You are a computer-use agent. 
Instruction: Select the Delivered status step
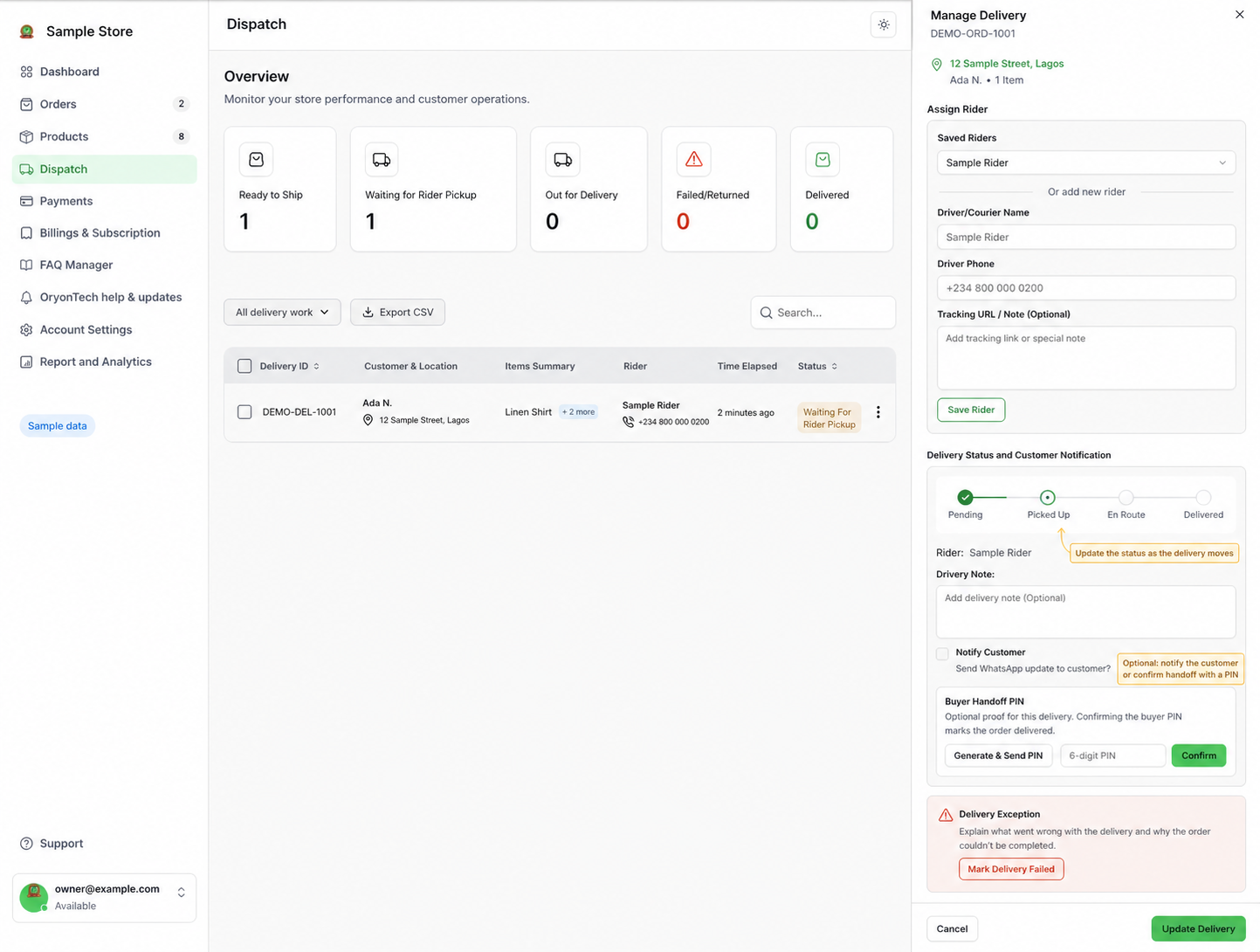[1203, 498]
